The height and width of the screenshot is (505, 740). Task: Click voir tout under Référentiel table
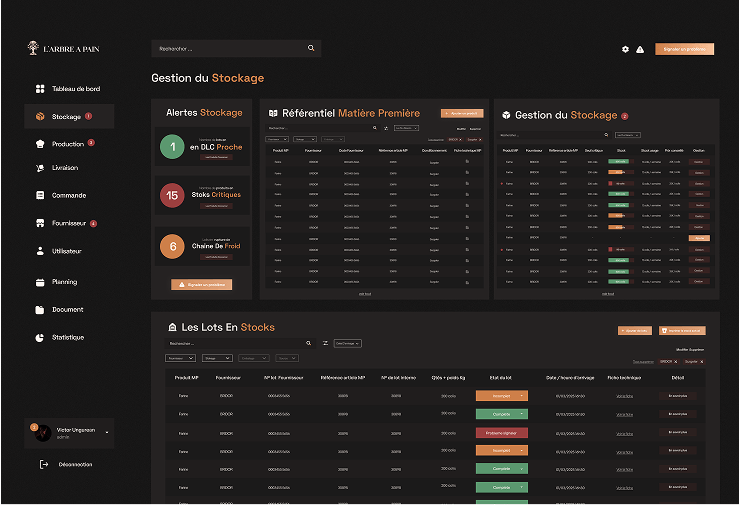[x=365, y=294]
